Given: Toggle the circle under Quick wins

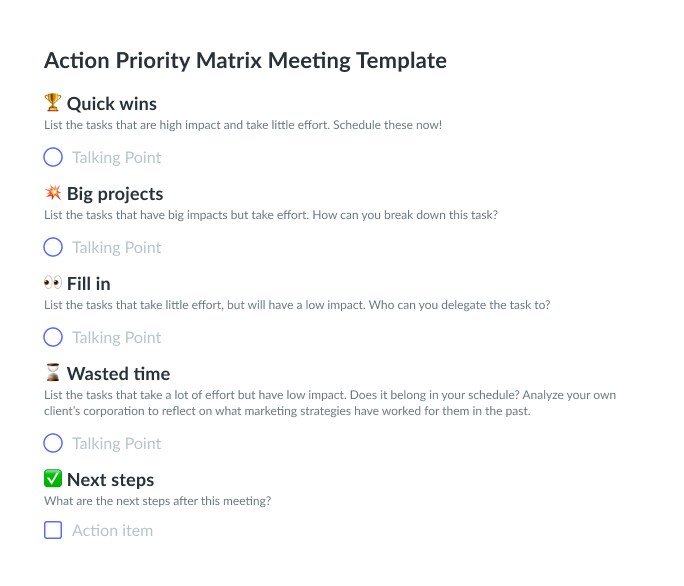Looking at the screenshot, I should point(53,157).
